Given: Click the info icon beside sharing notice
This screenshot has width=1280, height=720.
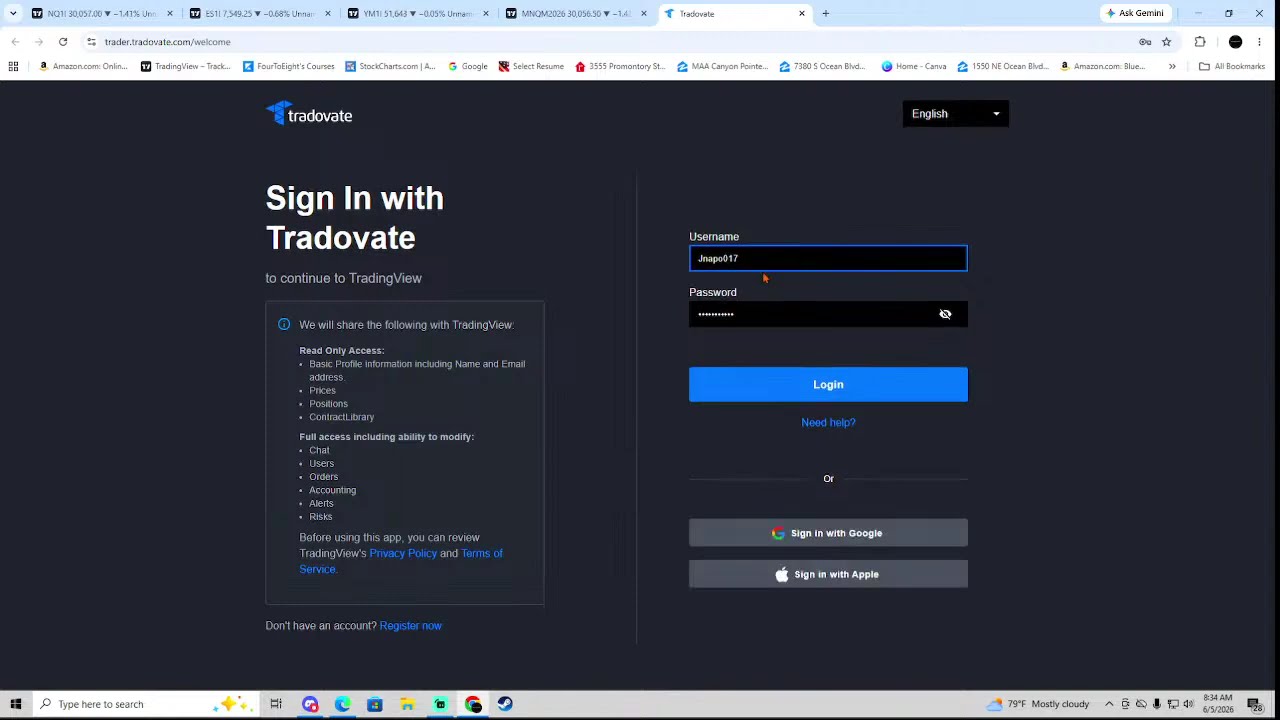Looking at the screenshot, I should pos(284,324).
